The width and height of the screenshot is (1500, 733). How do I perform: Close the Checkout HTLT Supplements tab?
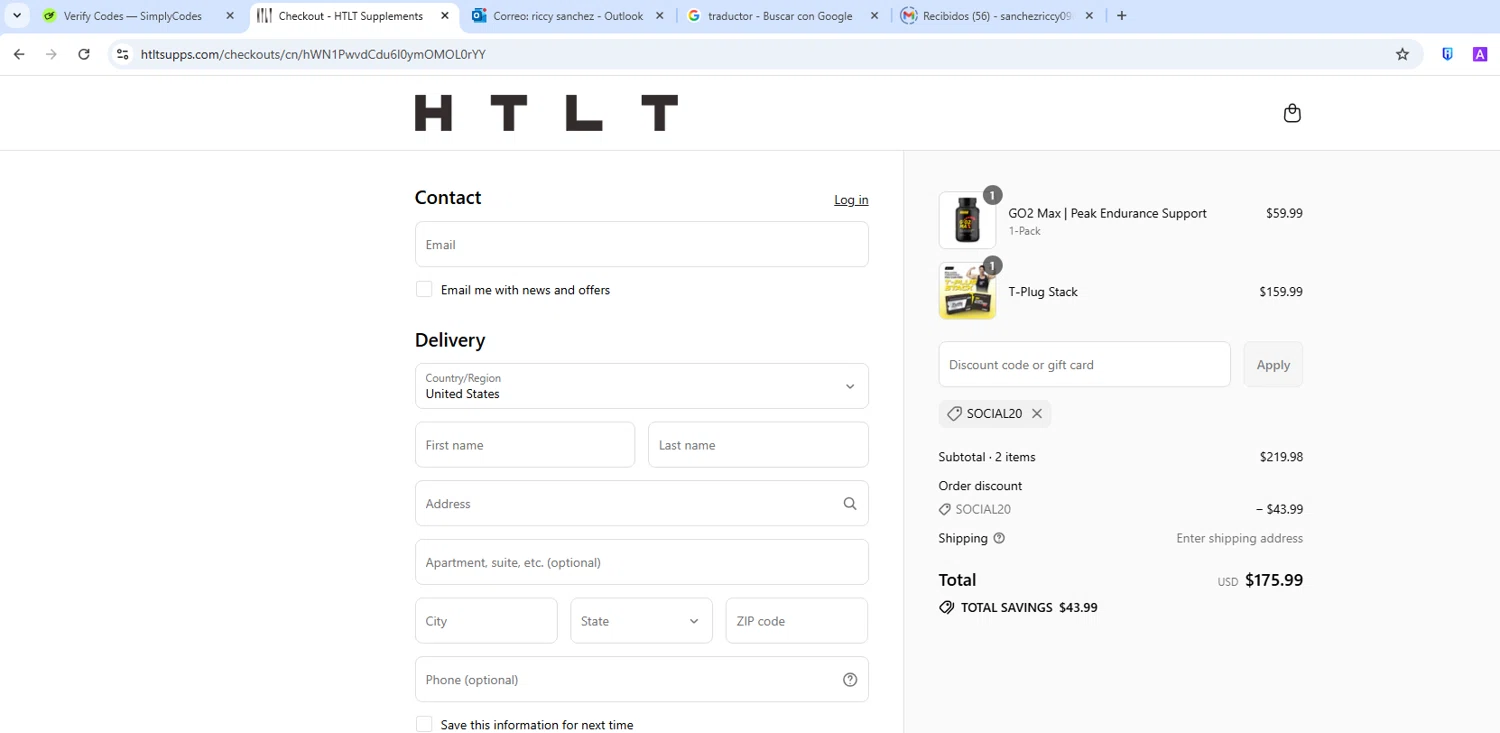[445, 16]
